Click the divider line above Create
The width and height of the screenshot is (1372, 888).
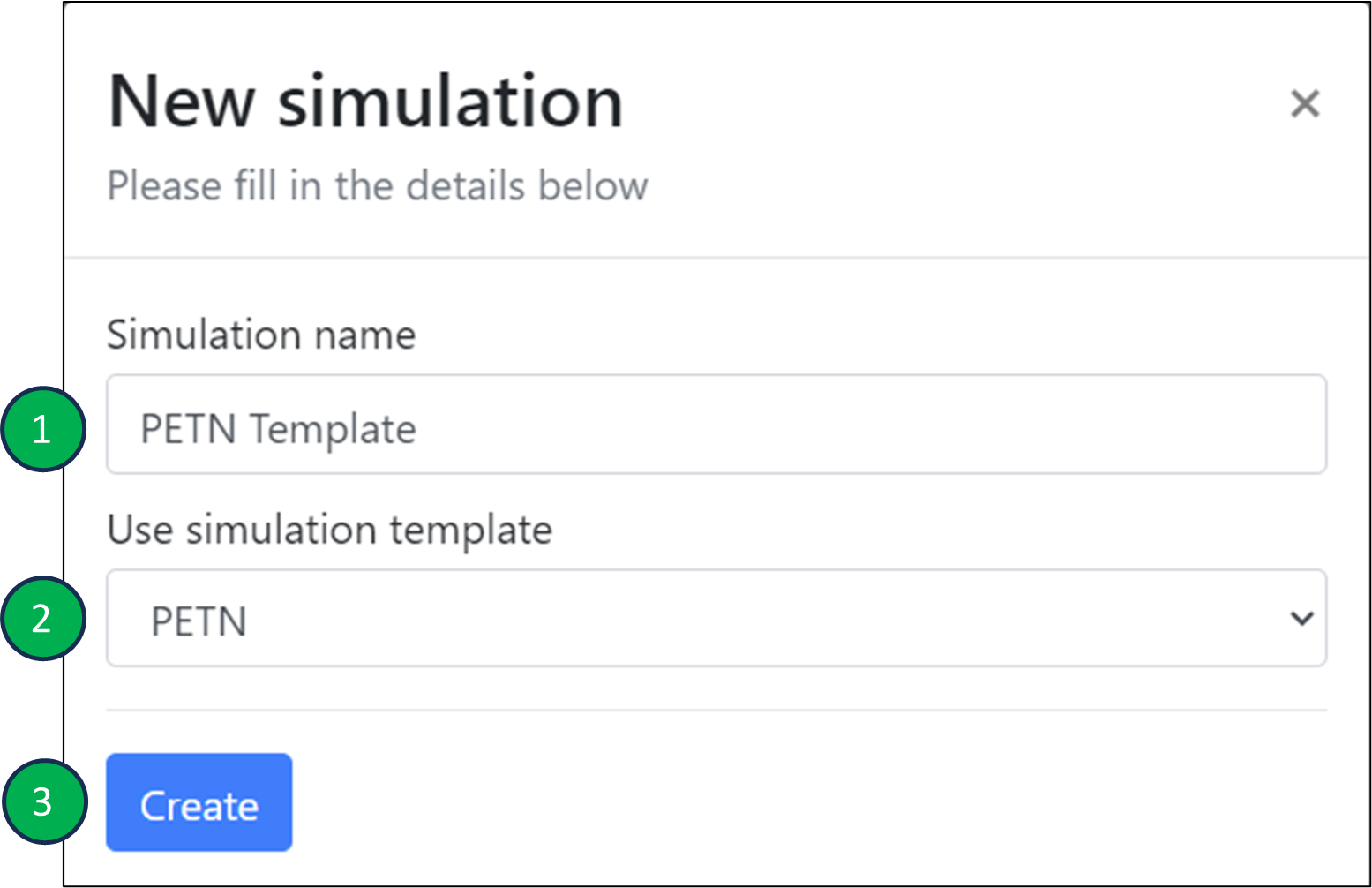click(x=715, y=710)
